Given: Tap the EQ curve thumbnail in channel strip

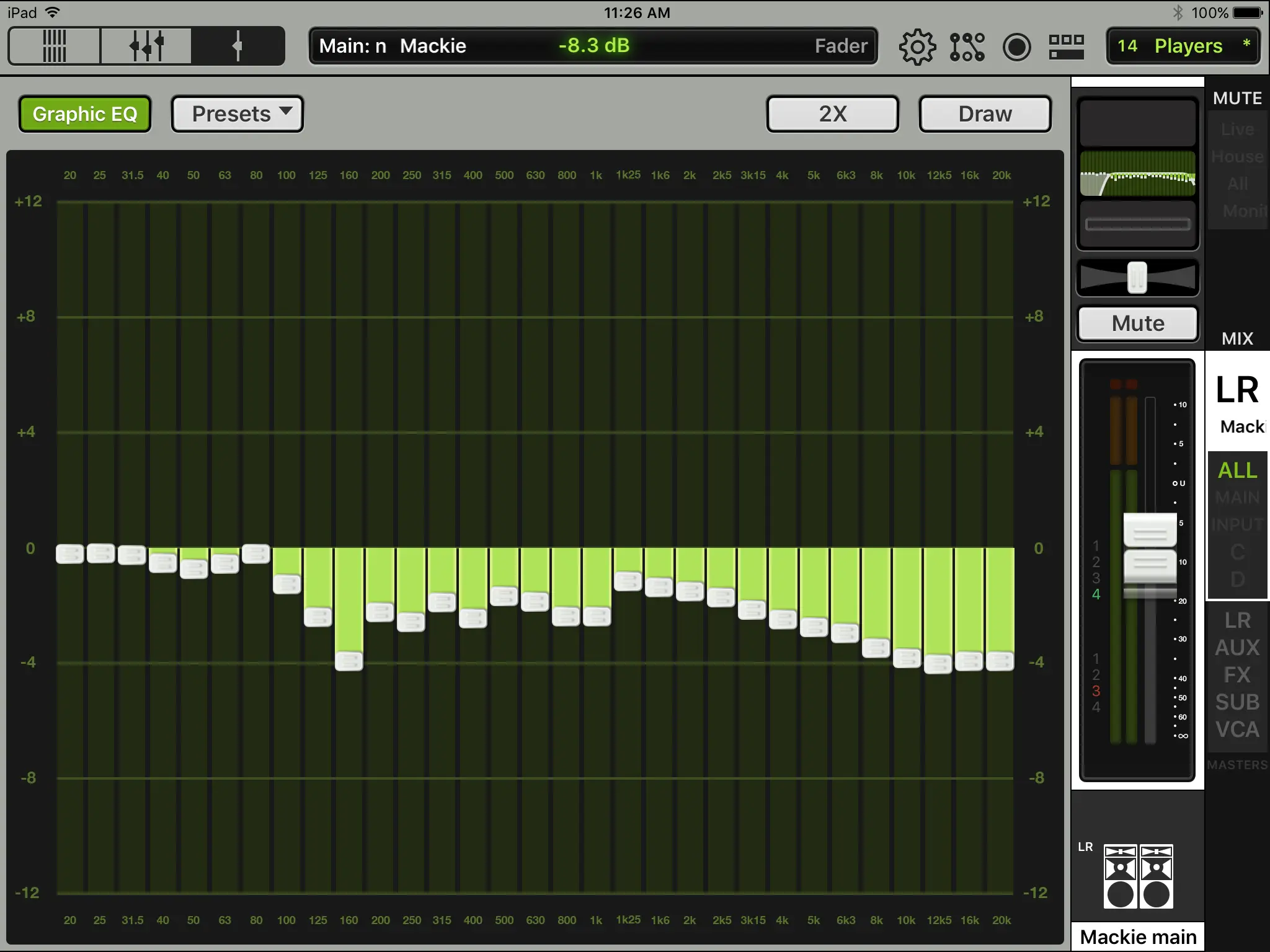Looking at the screenshot, I should coord(1137,174).
